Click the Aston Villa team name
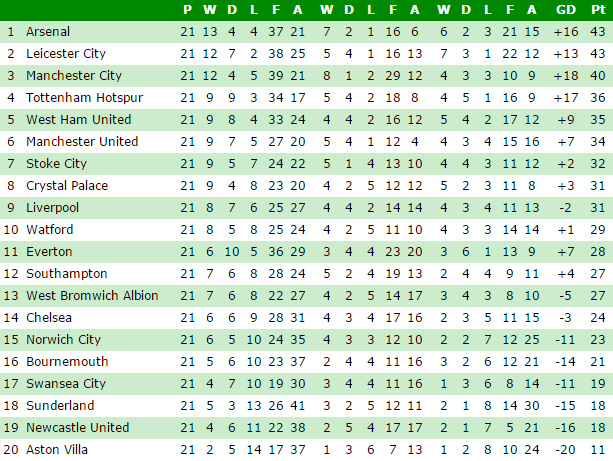This screenshot has height=461, width=613. click(56, 450)
